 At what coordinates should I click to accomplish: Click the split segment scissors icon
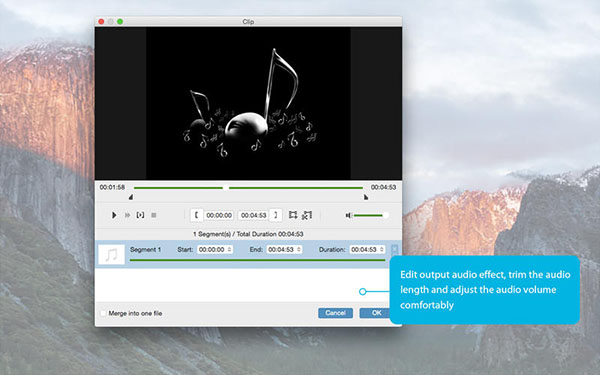[x=307, y=215]
